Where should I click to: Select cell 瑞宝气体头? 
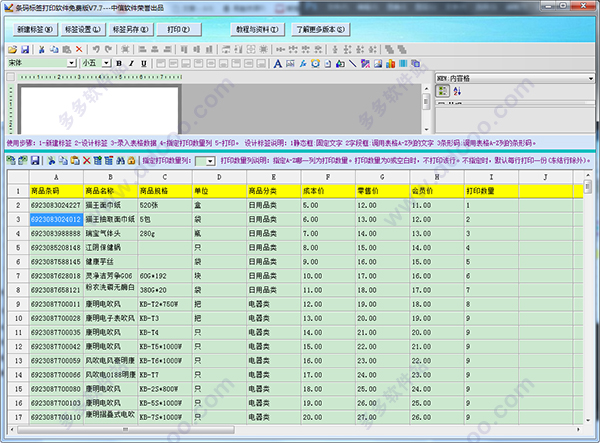click(111, 233)
